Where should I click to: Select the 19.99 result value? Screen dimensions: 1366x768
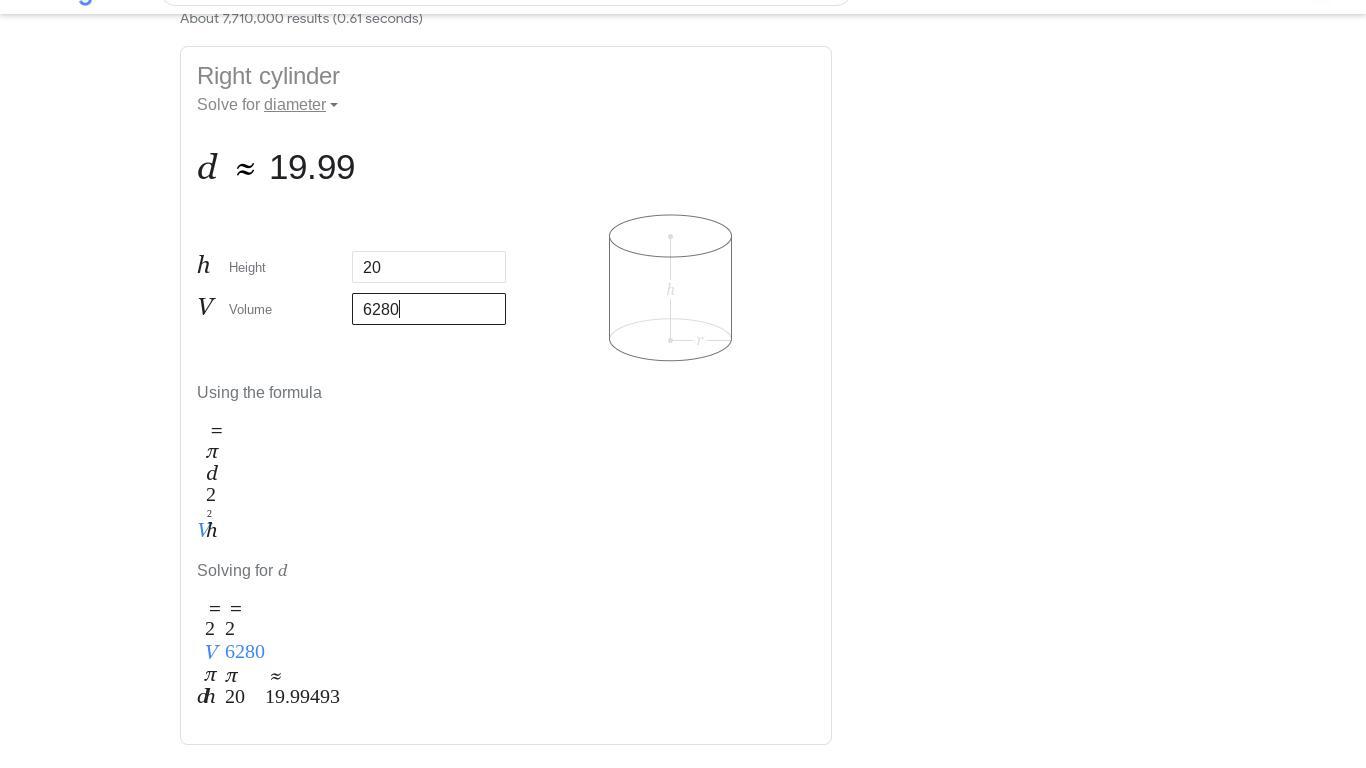point(312,167)
